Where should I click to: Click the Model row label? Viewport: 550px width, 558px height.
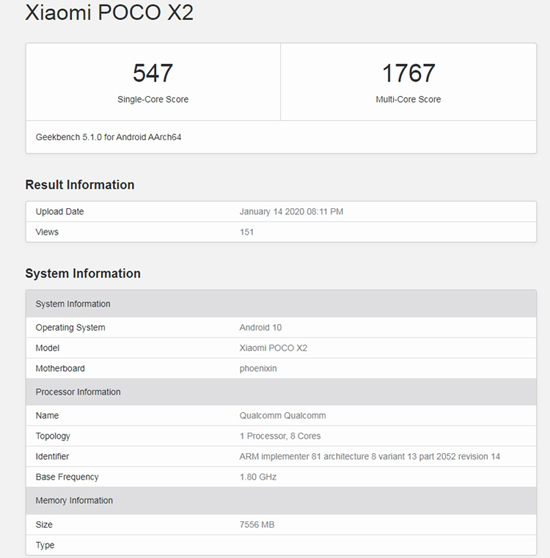tap(47, 348)
